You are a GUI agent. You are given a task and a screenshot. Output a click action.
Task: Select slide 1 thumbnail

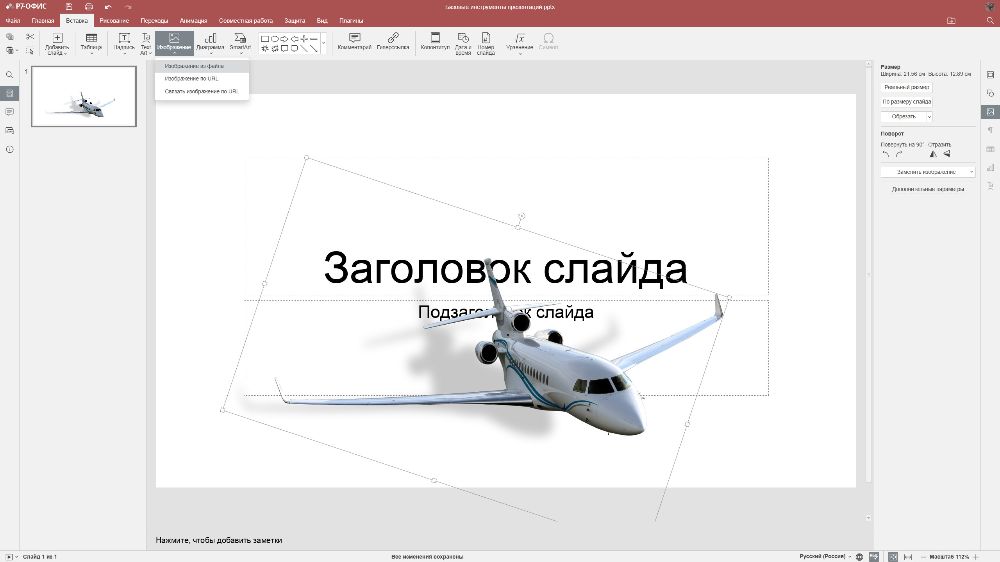(x=84, y=97)
